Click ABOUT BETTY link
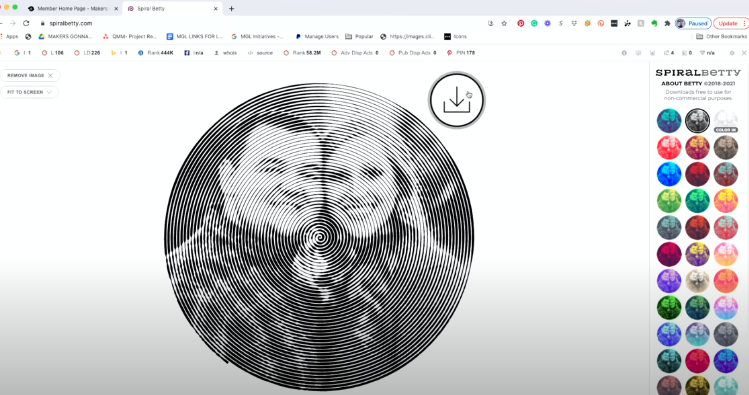 point(682,84)
